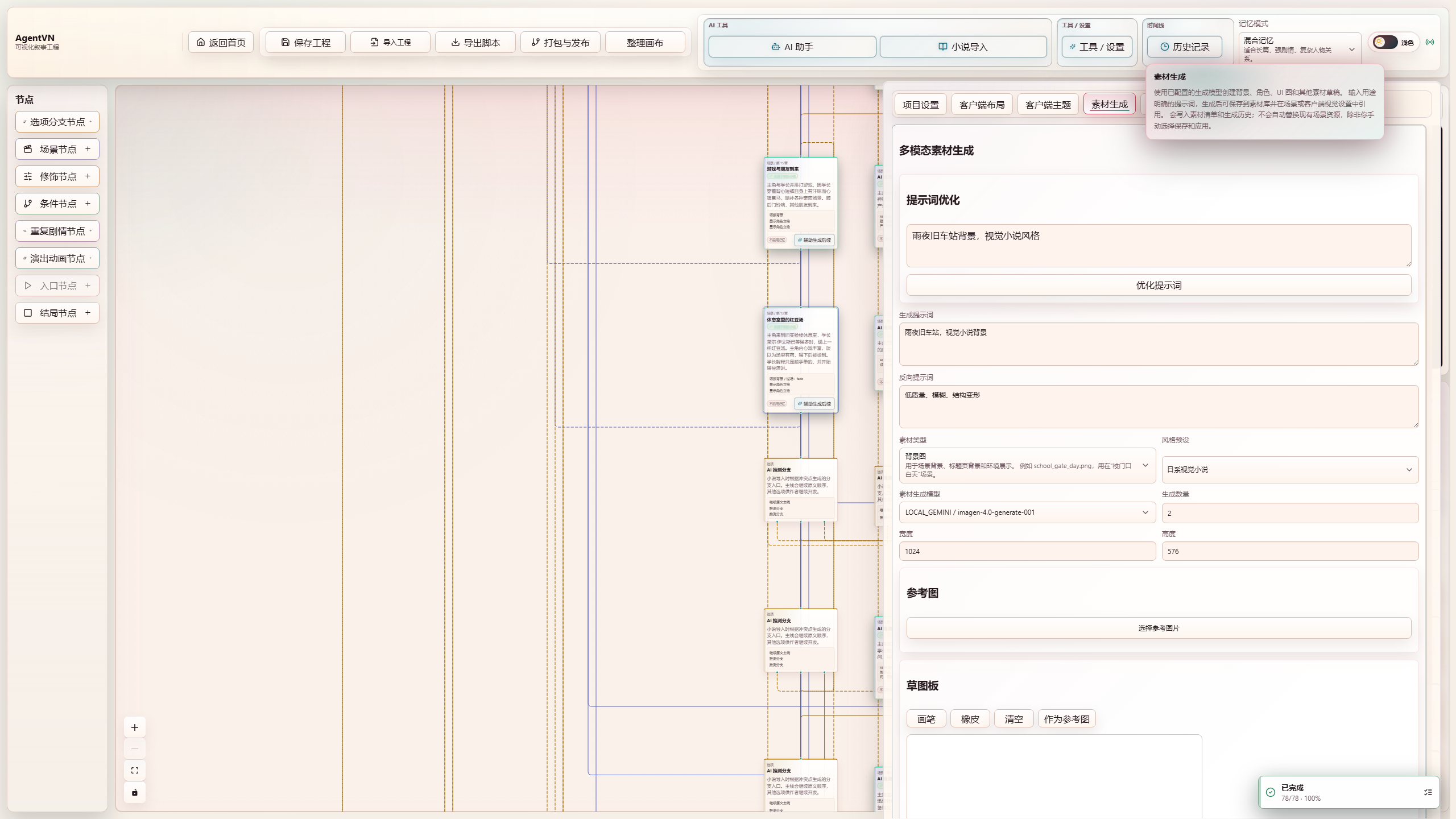This screenshot has width=1456, height=819.
Task: Add a 结局节点 ending node
Action: 57,313
